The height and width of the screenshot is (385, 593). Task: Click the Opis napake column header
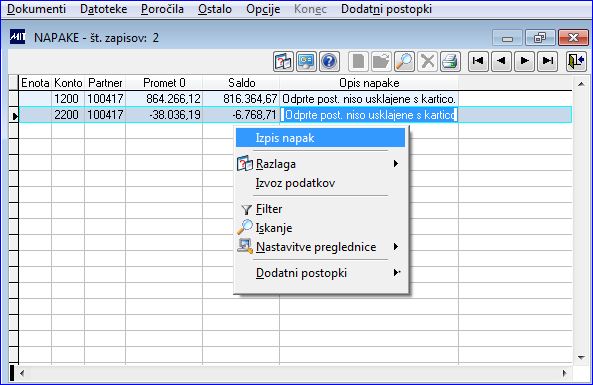click(369, 83)
